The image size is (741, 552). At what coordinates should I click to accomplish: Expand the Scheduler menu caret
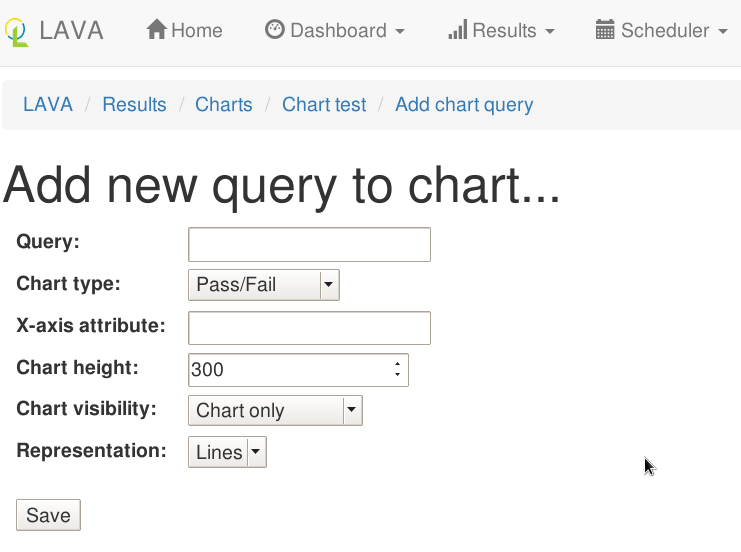pos(723,32)
